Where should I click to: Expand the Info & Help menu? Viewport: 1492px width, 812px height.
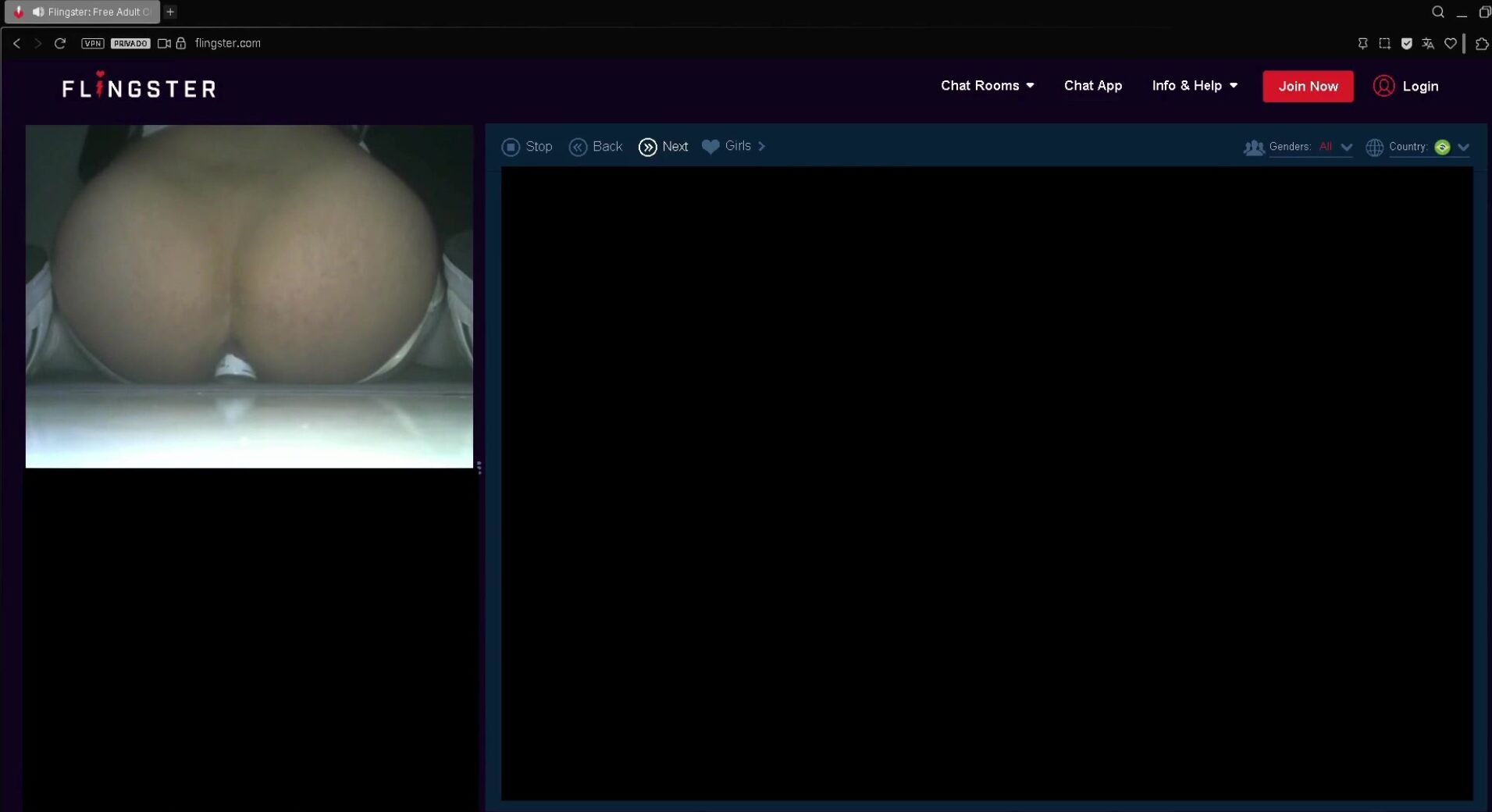pyautogui.click(x=1195, y=86)
